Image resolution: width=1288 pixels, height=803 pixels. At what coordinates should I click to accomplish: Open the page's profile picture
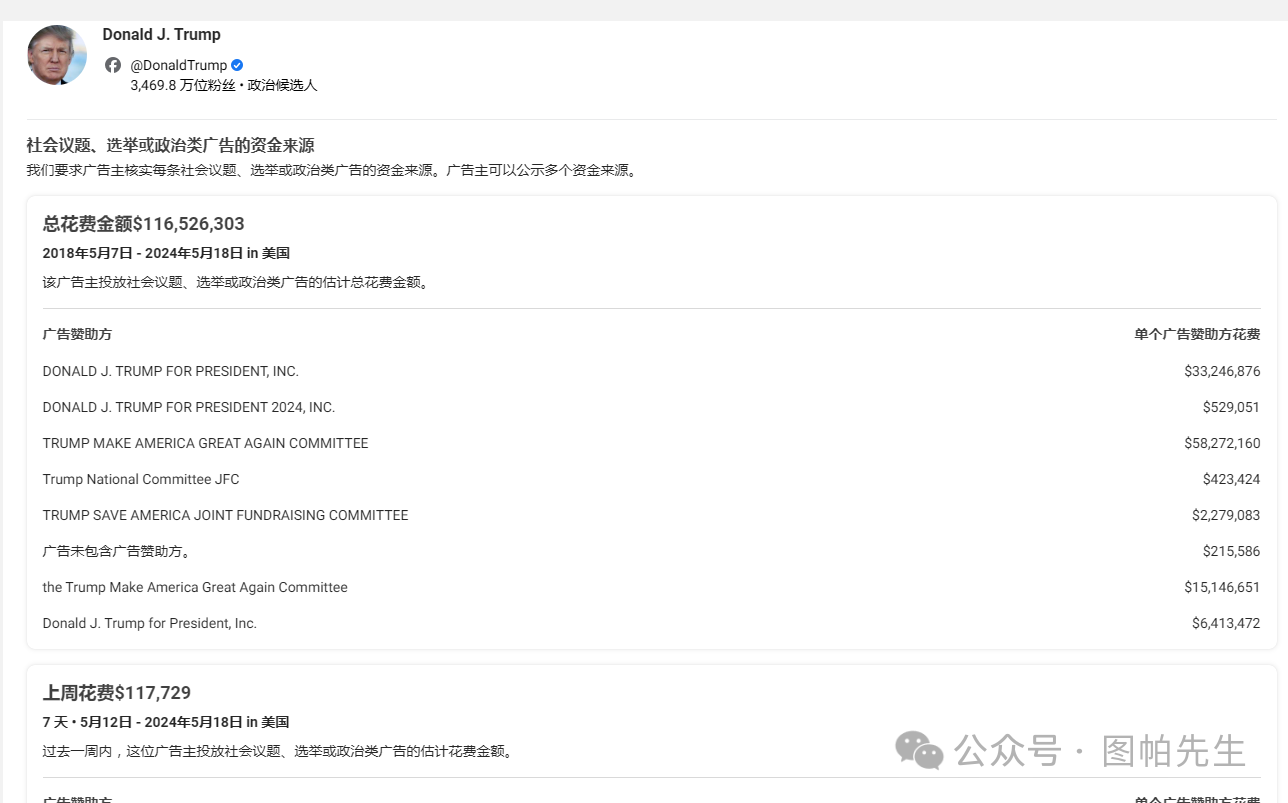pyautogui.click(x=57, y=55)
